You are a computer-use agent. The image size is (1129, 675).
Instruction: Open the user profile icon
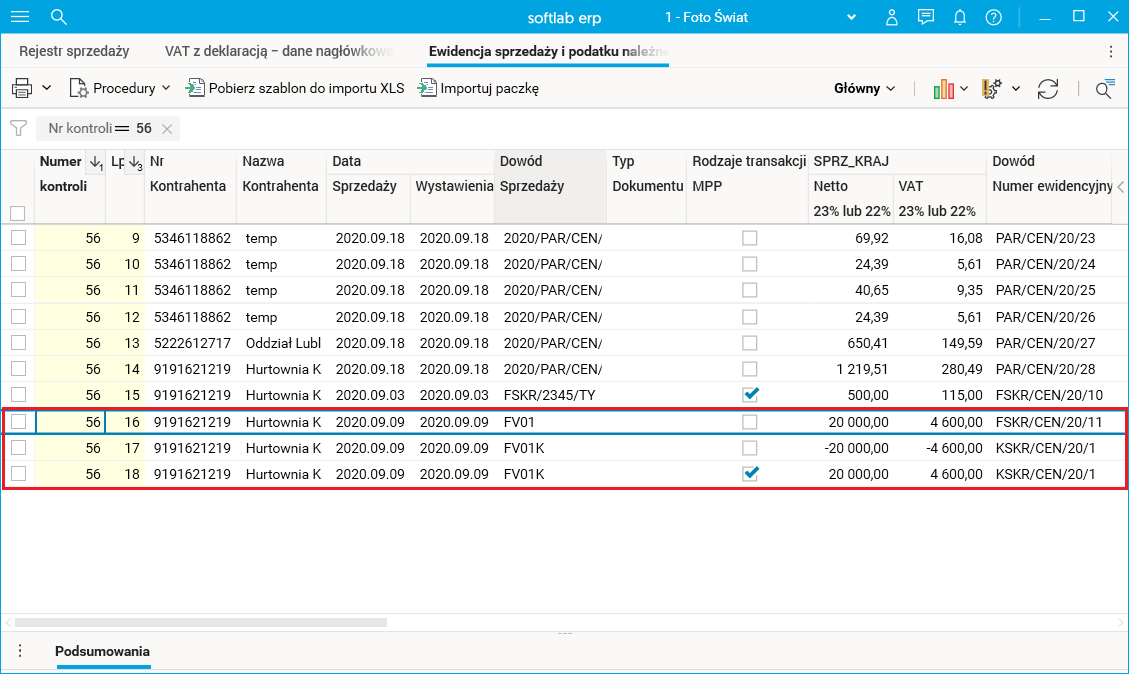(892, 17)
